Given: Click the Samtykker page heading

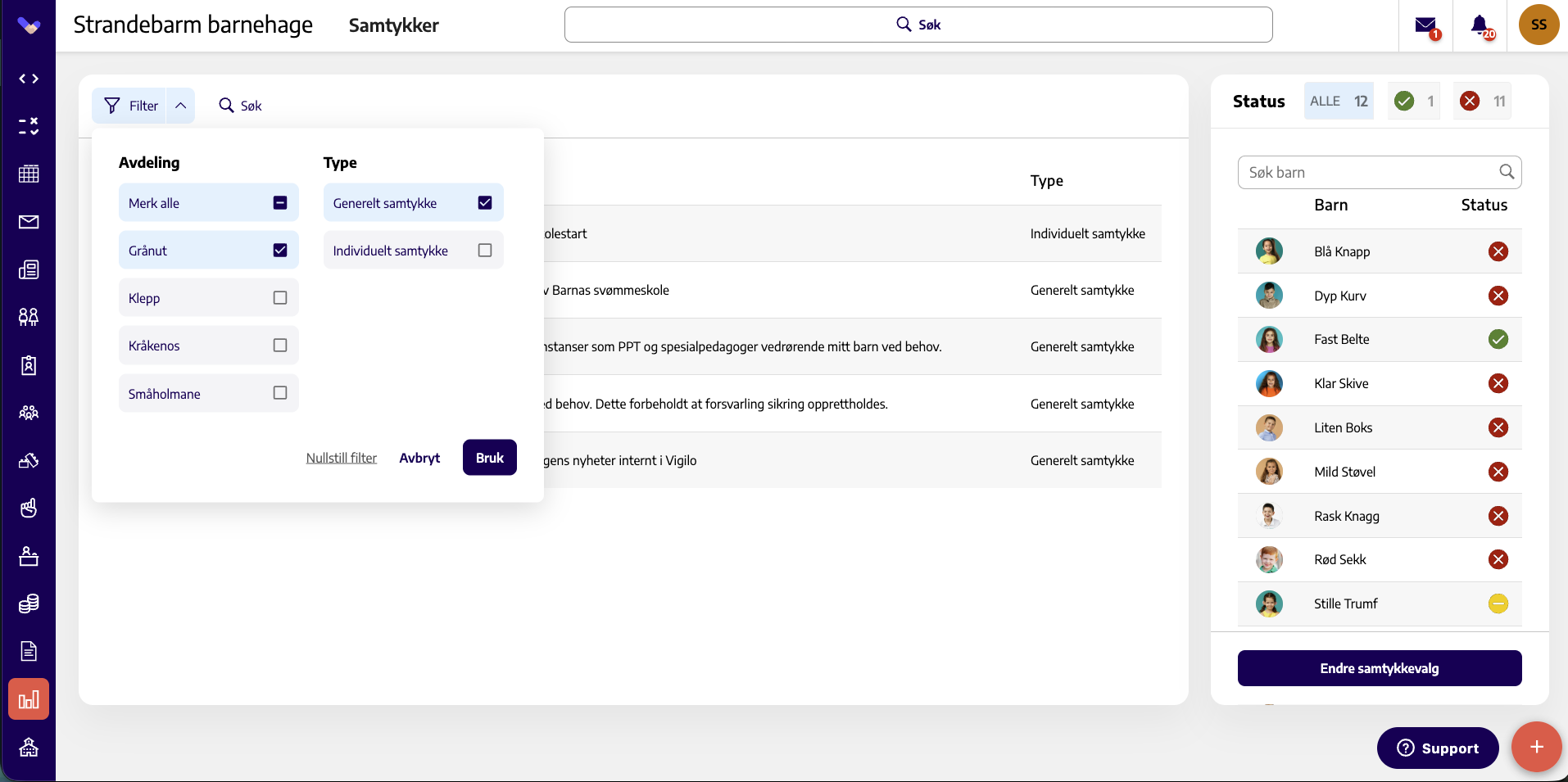Looking at the screenshot, I should coord(394,25).
